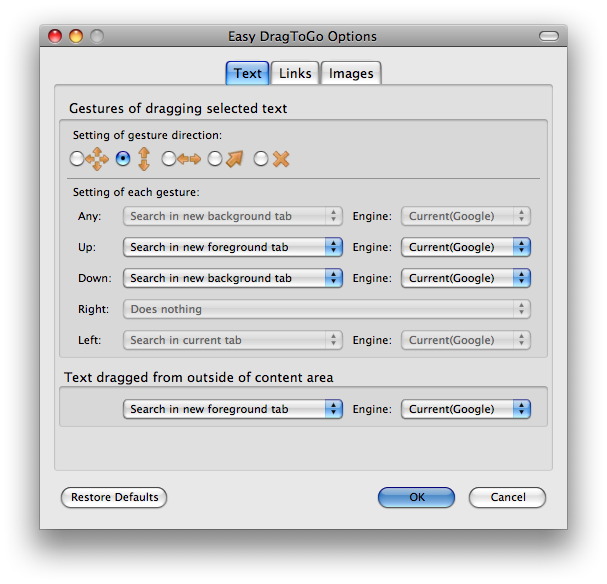Click the Restore Defaults button
The height and width of the screenshot is (584, 607).
point(114,497)
